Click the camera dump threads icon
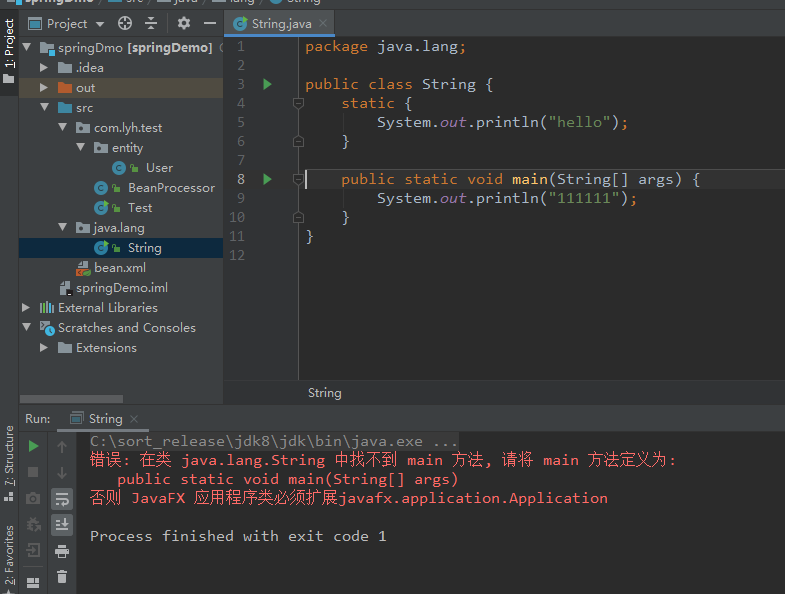Viewport: 785px width, 594px height. coord(33,498)
